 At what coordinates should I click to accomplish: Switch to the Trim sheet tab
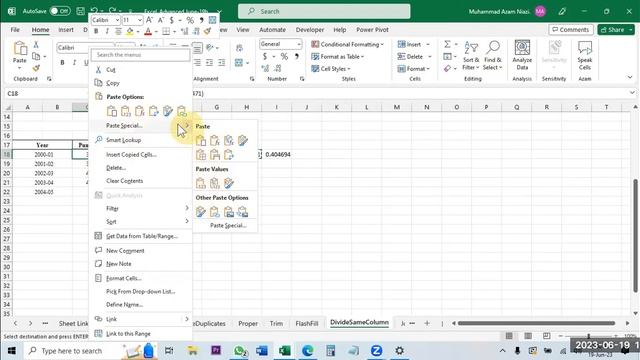(x=276, y=323)
